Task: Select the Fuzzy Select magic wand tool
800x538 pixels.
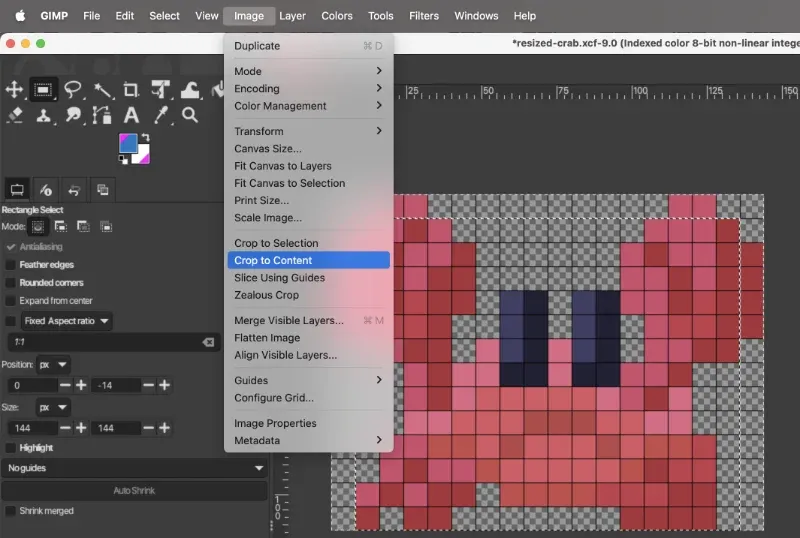Action: 103,90
